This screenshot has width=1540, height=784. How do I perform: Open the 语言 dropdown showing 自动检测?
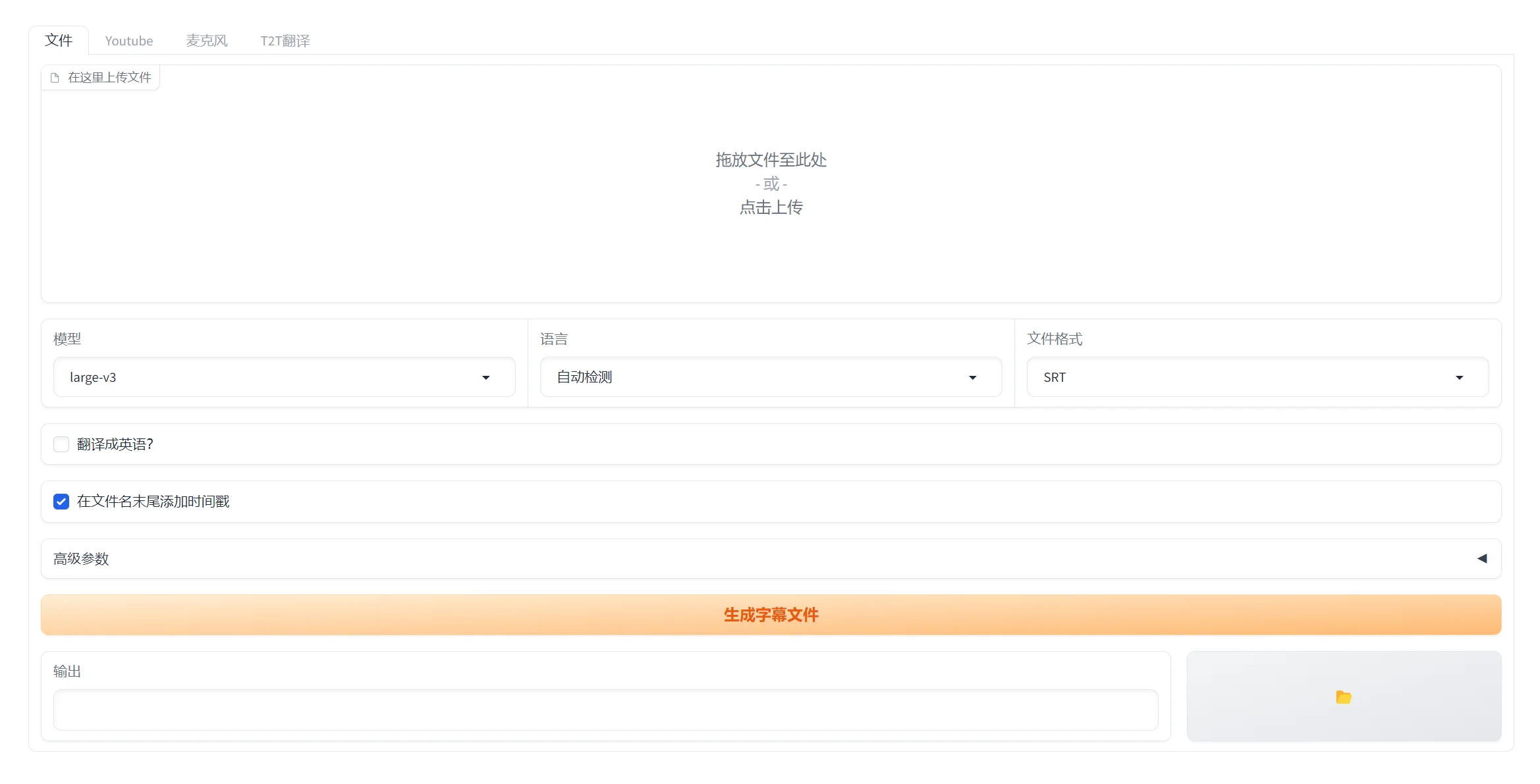[771, 377]
